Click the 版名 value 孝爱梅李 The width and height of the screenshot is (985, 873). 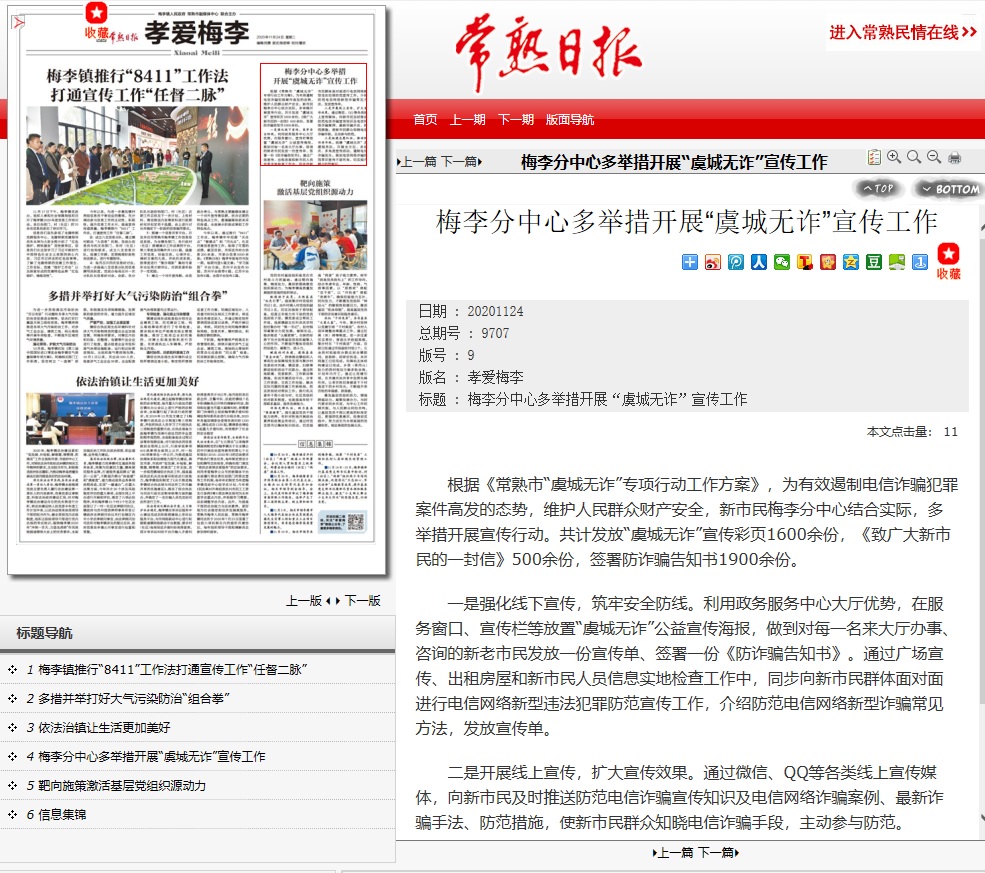point(495,377)
